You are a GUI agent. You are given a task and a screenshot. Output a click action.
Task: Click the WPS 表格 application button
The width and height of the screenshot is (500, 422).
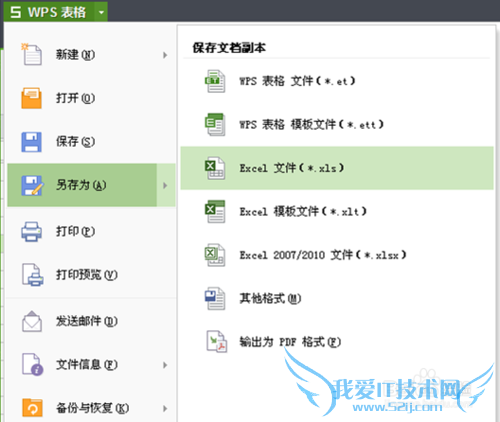click(x=49, y=12)
